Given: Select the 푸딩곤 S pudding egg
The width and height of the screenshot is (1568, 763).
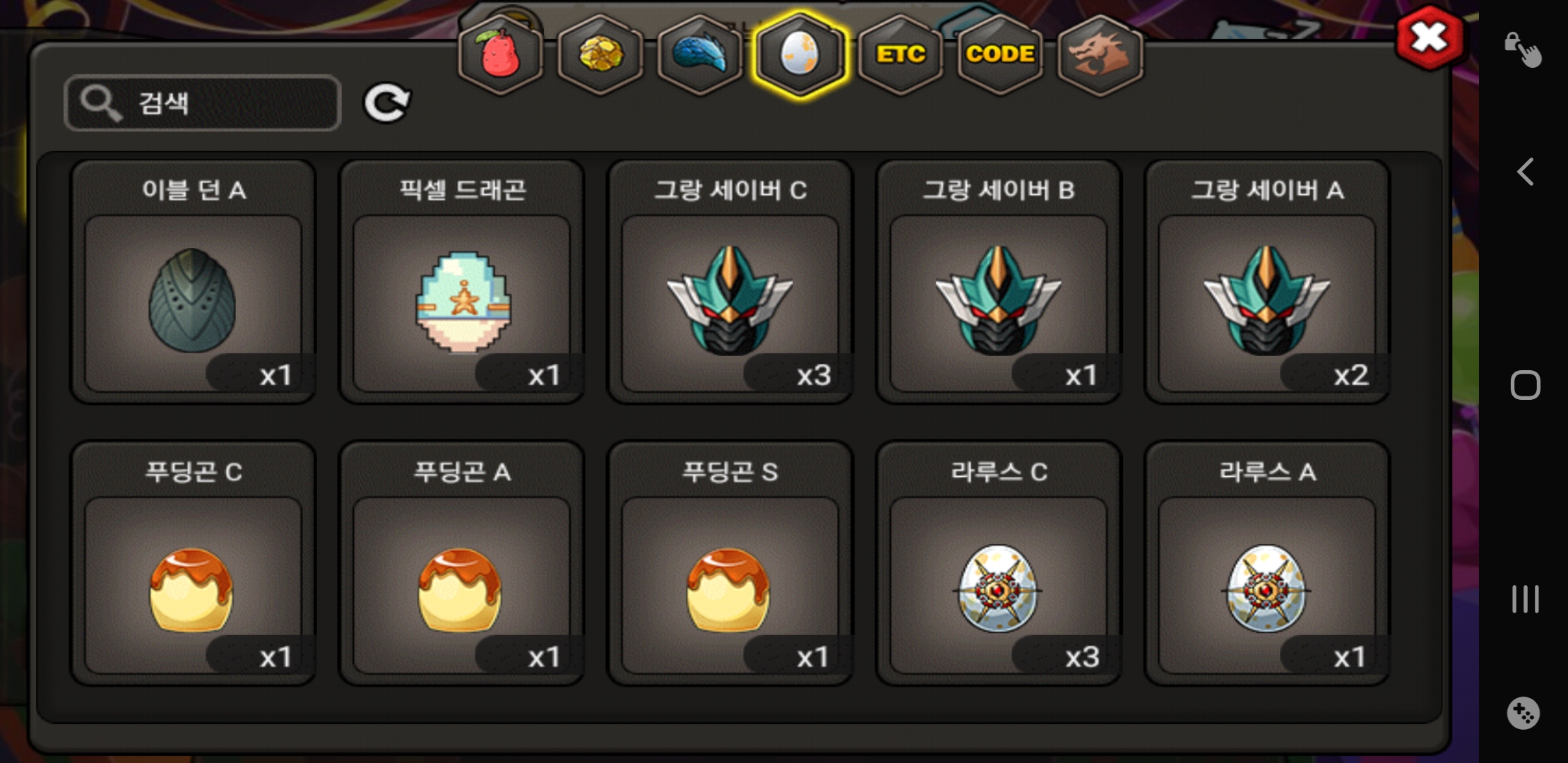Looking at the screenshot, I should (x=730, y=563).
